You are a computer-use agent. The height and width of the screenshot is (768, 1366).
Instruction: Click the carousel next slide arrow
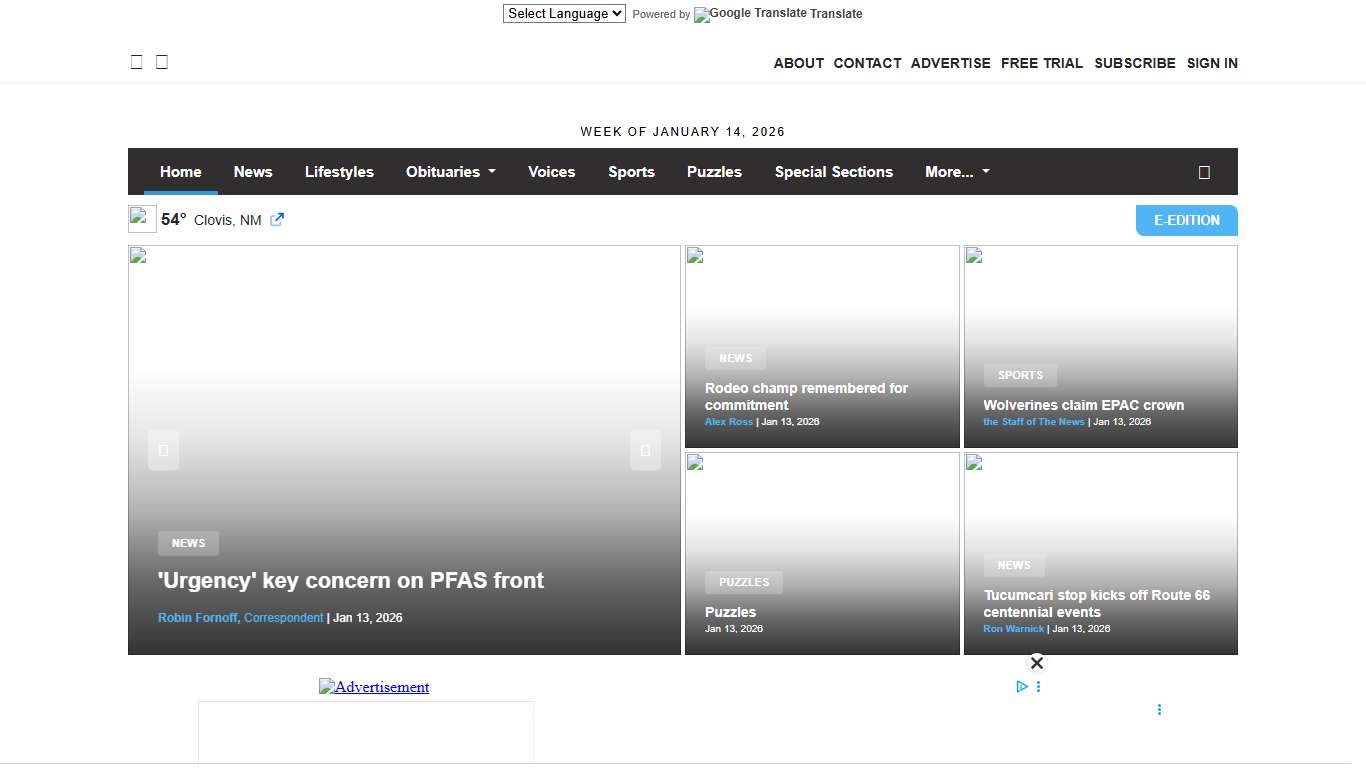(x=645, y=450)
